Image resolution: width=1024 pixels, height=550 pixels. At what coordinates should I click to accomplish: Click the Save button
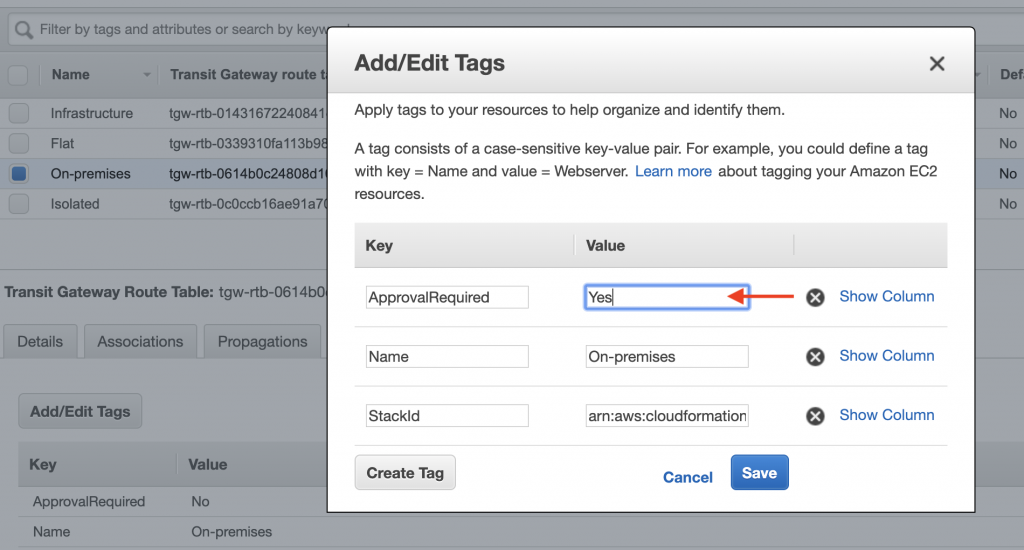click(x=759, y=473)
